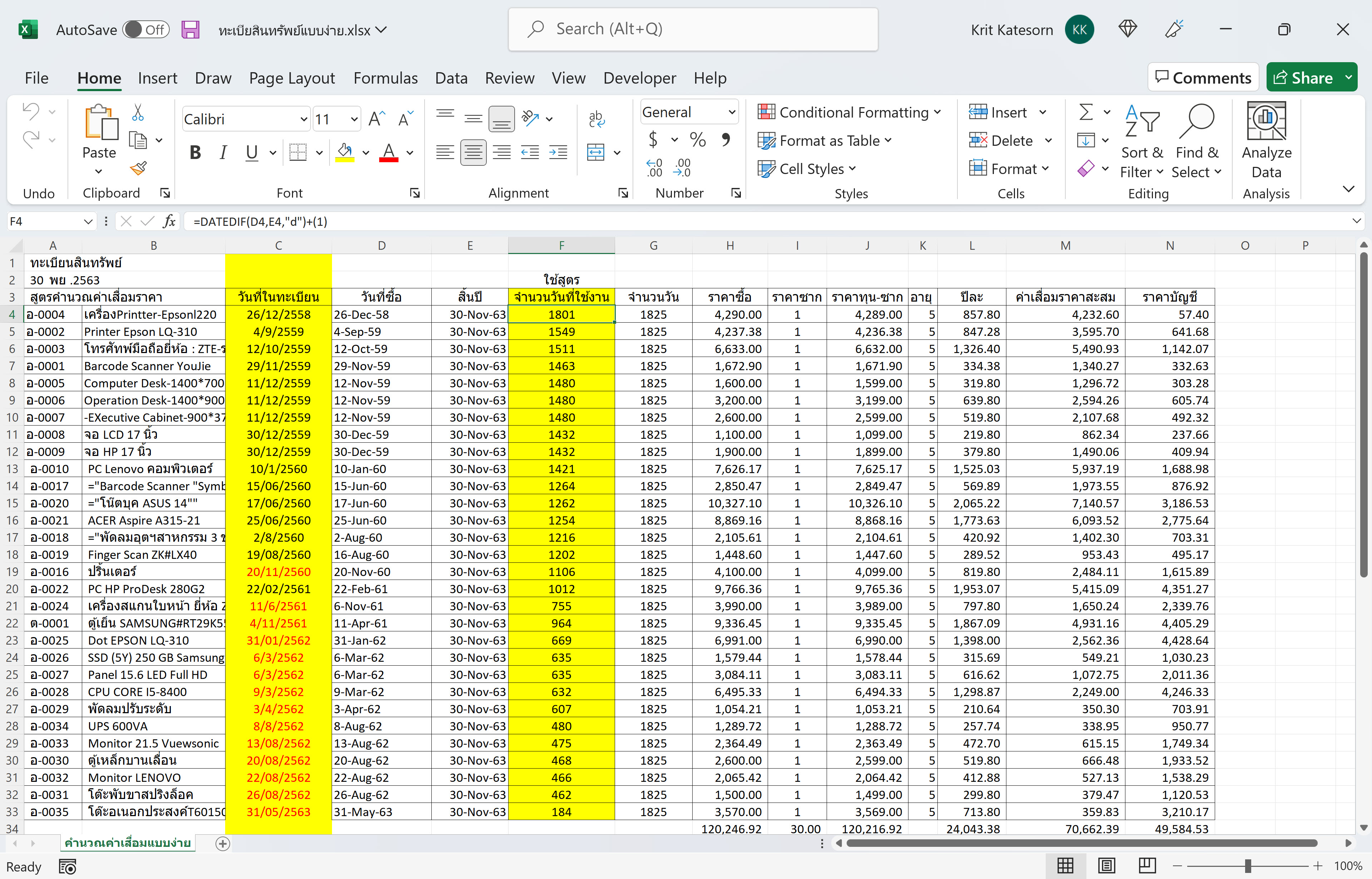Click the Undo arrow icon
This screenshot has height=879, width=1372.
tap(31, 111)
